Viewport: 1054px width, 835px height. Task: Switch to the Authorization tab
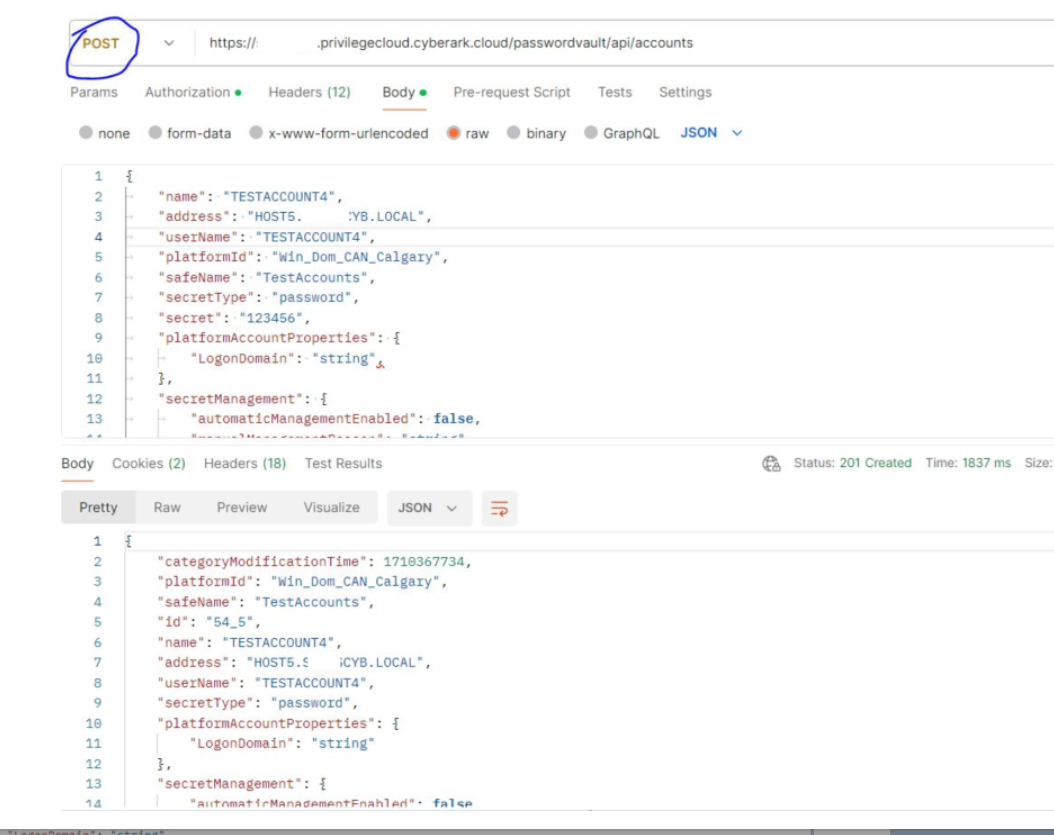[x=193, y=92]
